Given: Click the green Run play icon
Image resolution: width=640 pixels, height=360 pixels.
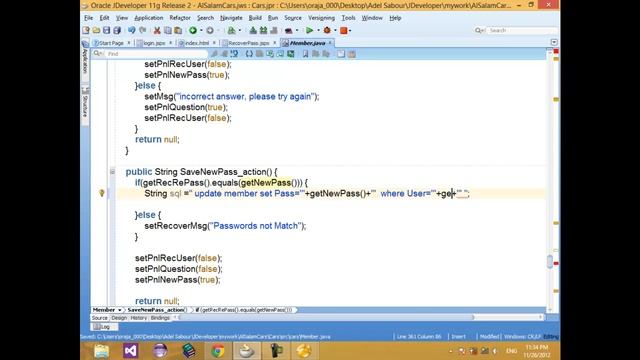Looking at the screenshot, I should [x=309, y=30].
